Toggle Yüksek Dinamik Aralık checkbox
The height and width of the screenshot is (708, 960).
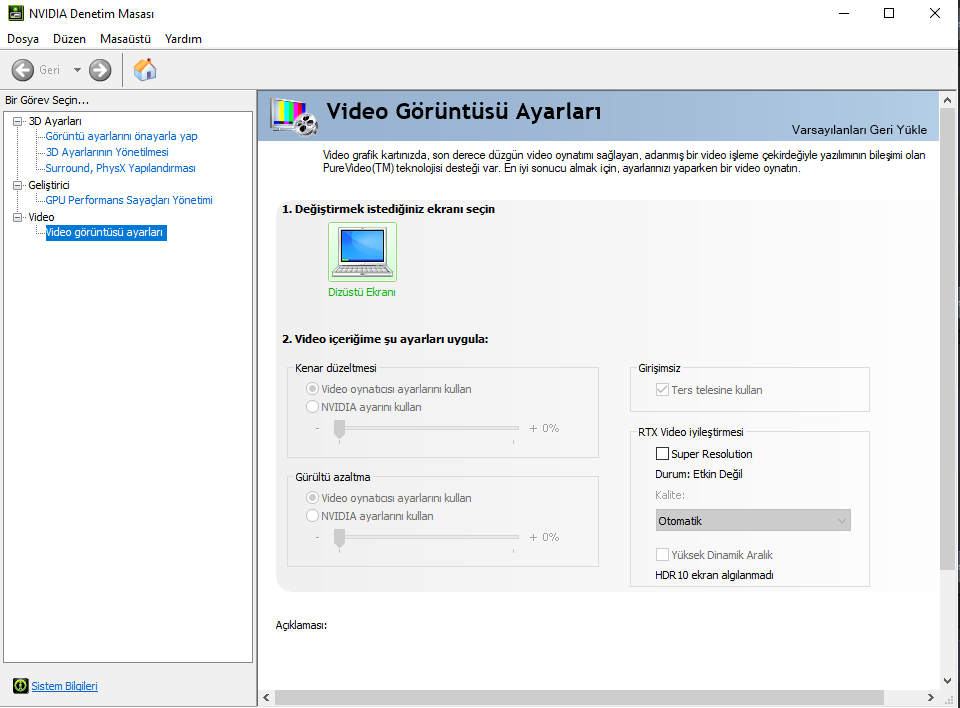(x=662, y=555)
